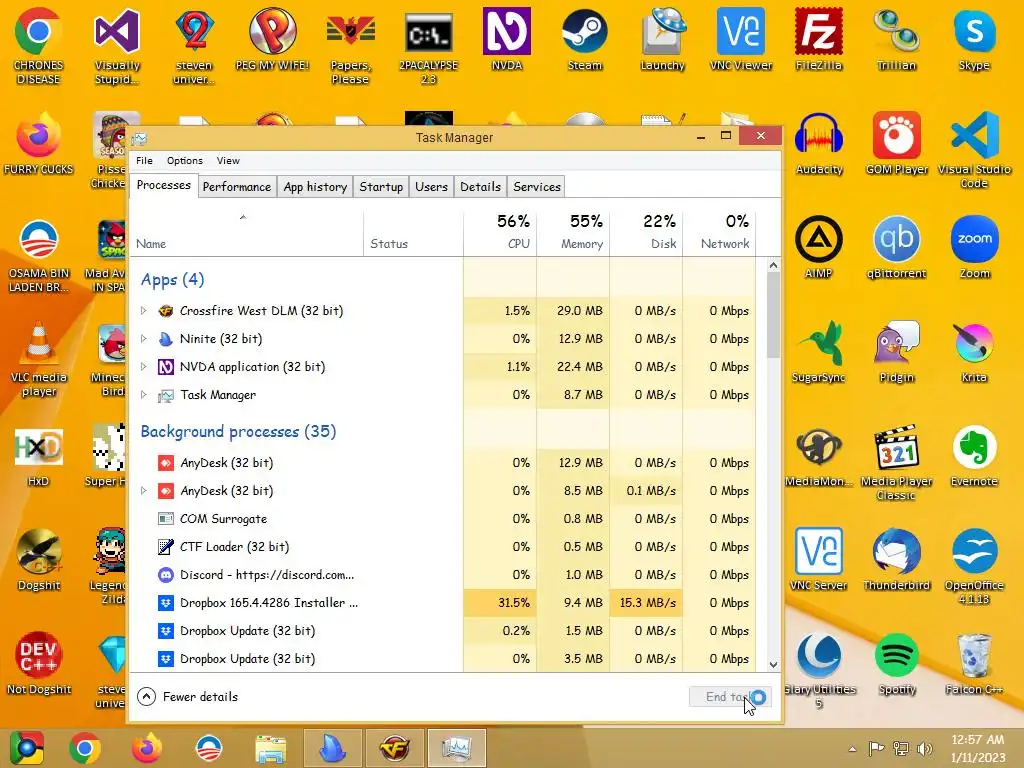Click the Status column header

click(x=413, y=232)
